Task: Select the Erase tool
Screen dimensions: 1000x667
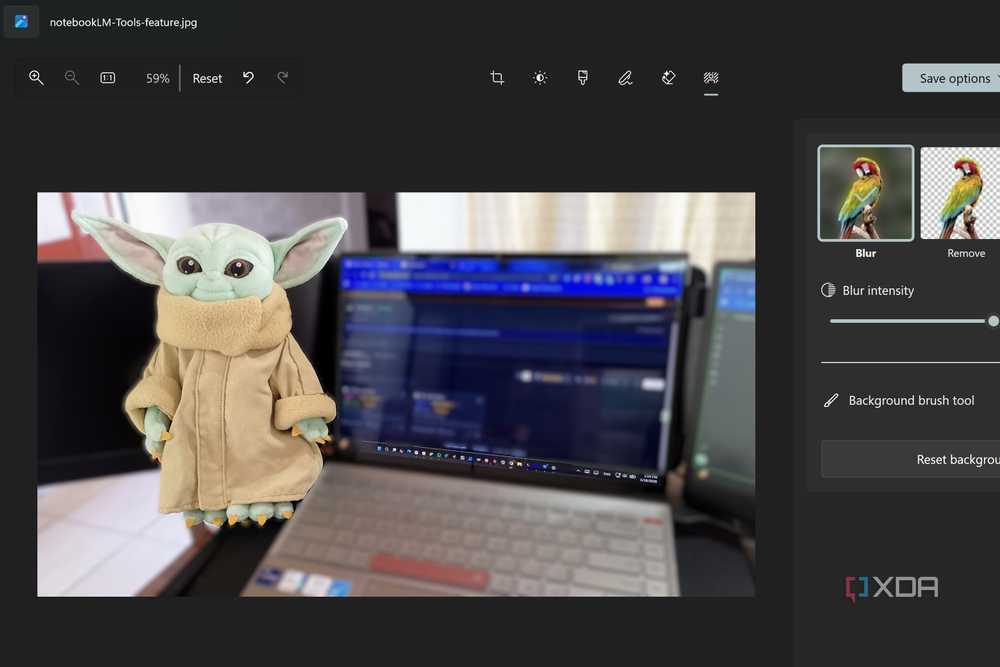Action: [668, 78]
